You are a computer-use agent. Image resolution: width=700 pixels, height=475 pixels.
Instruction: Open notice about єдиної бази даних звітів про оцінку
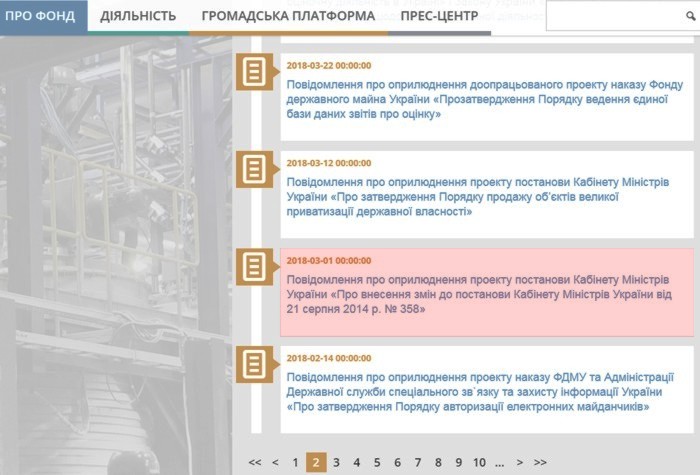pos(484,99)
